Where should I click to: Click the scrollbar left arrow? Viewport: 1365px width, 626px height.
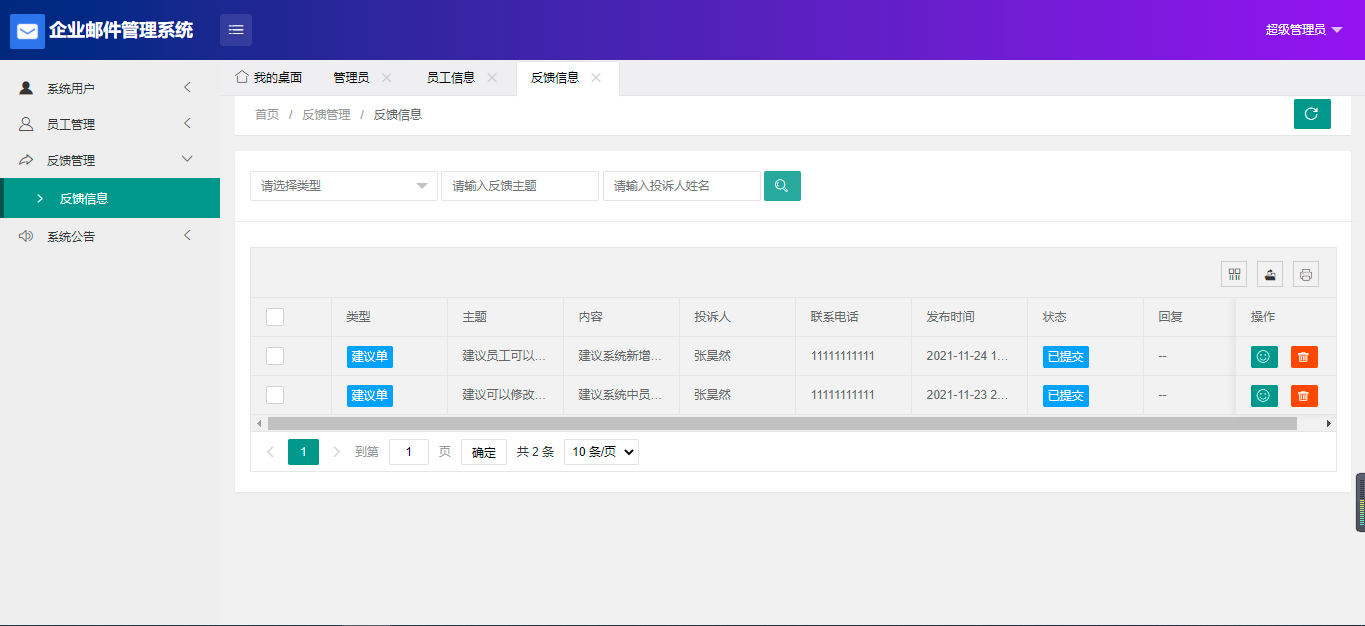258,424
